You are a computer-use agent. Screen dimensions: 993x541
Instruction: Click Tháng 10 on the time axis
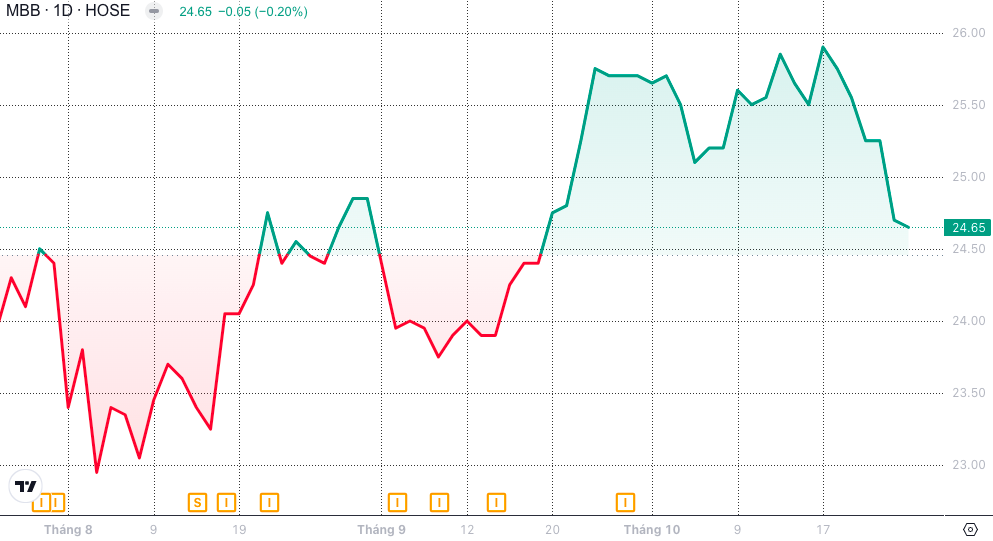tap(651, 529)
